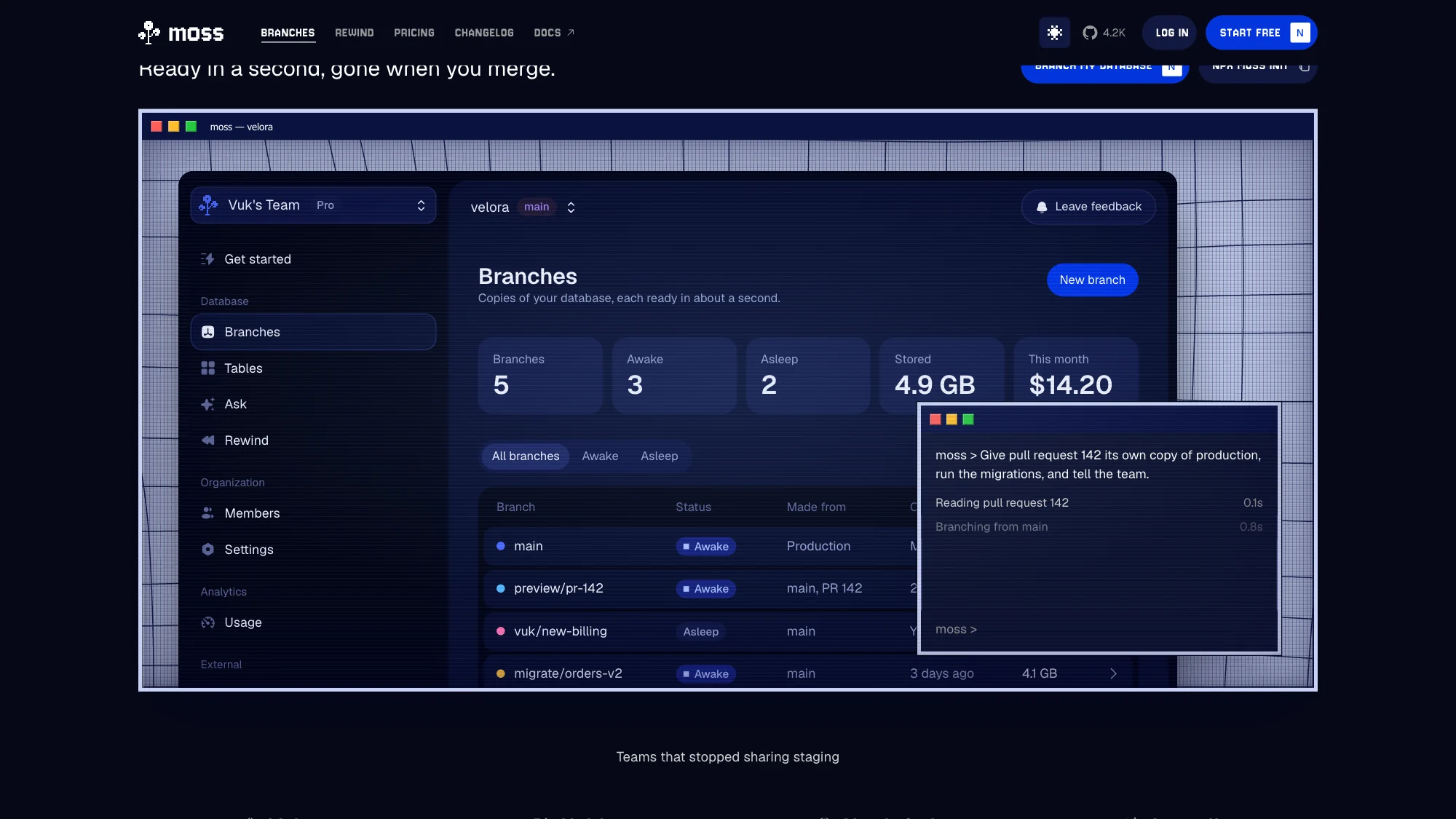Open the GitHub 4.2K stars link
The width and height of the screenshot is (1456, 819).
1104,33
